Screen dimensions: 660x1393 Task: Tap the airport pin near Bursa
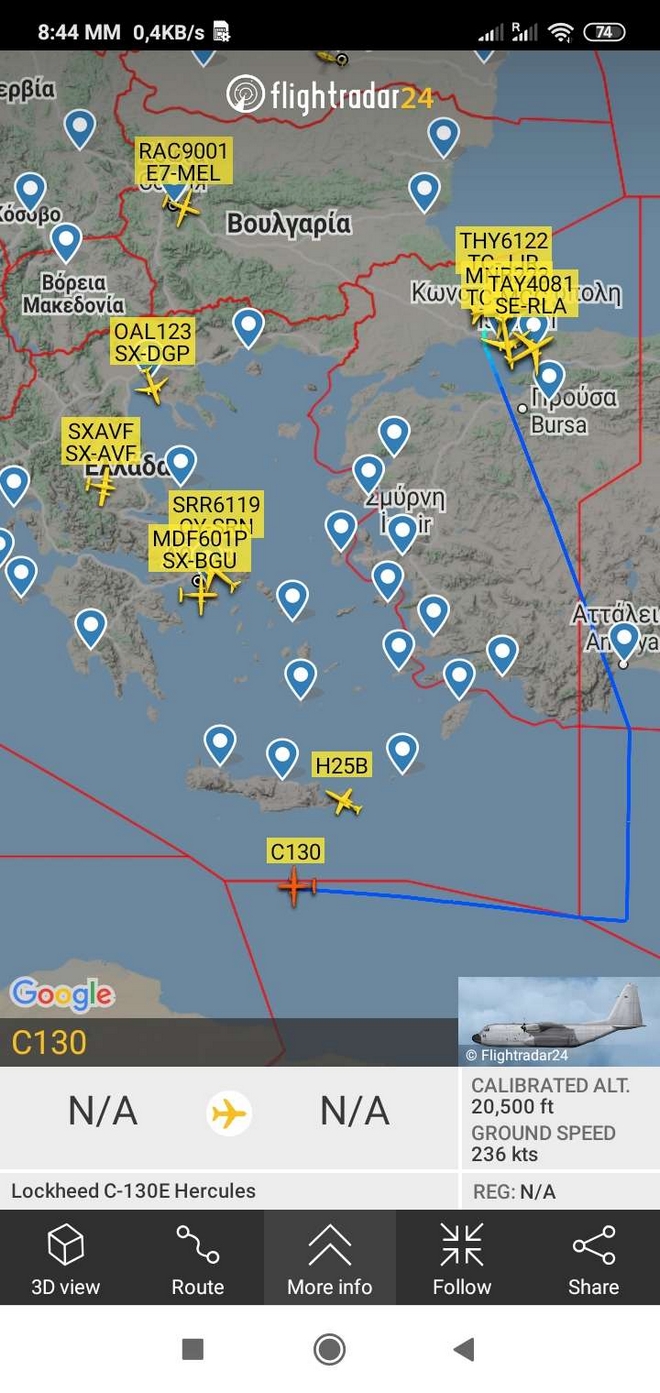tap(549, 381)
